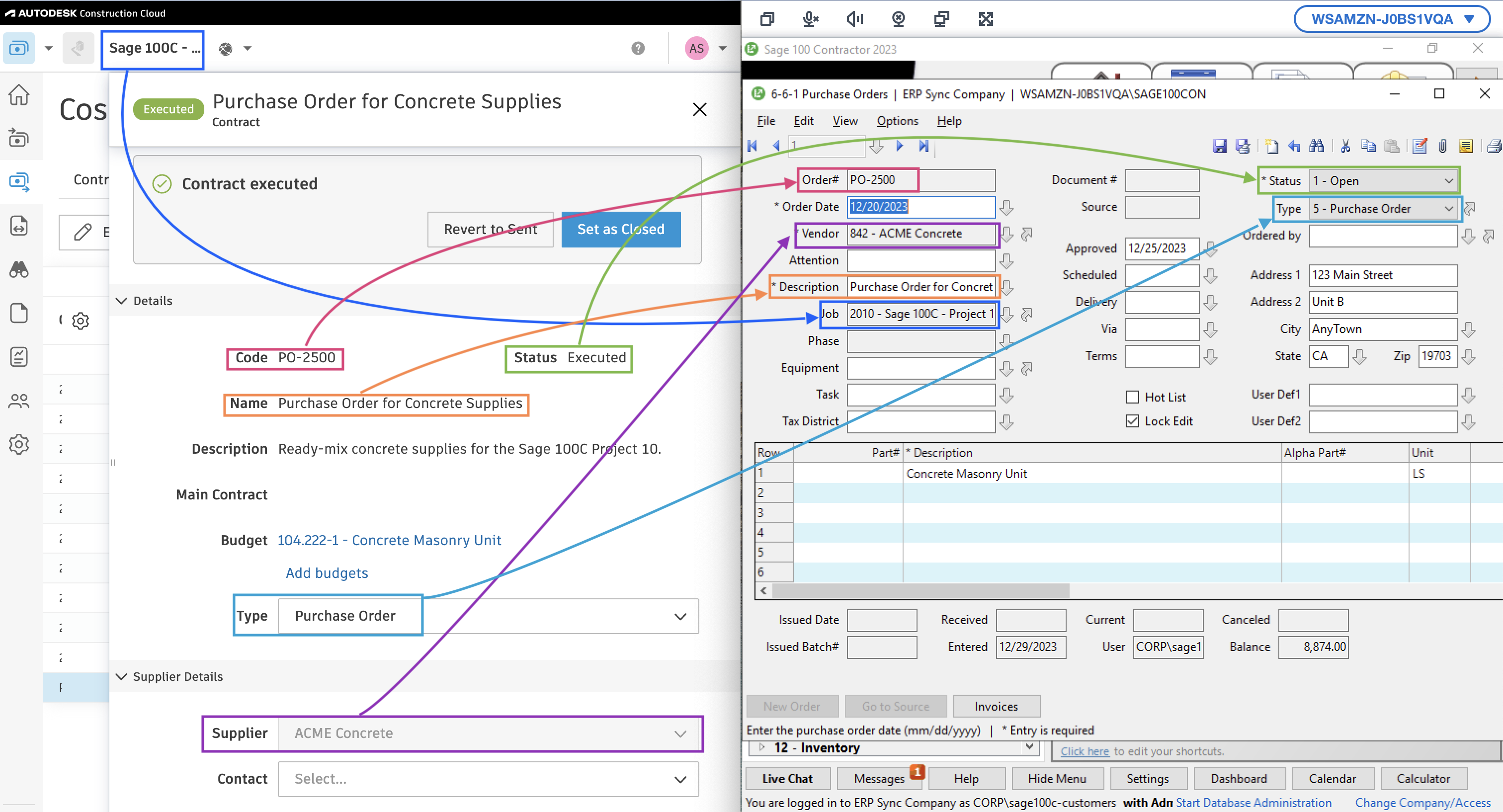Click the fullscreen expand icon in remote session bar

(986, 19)
